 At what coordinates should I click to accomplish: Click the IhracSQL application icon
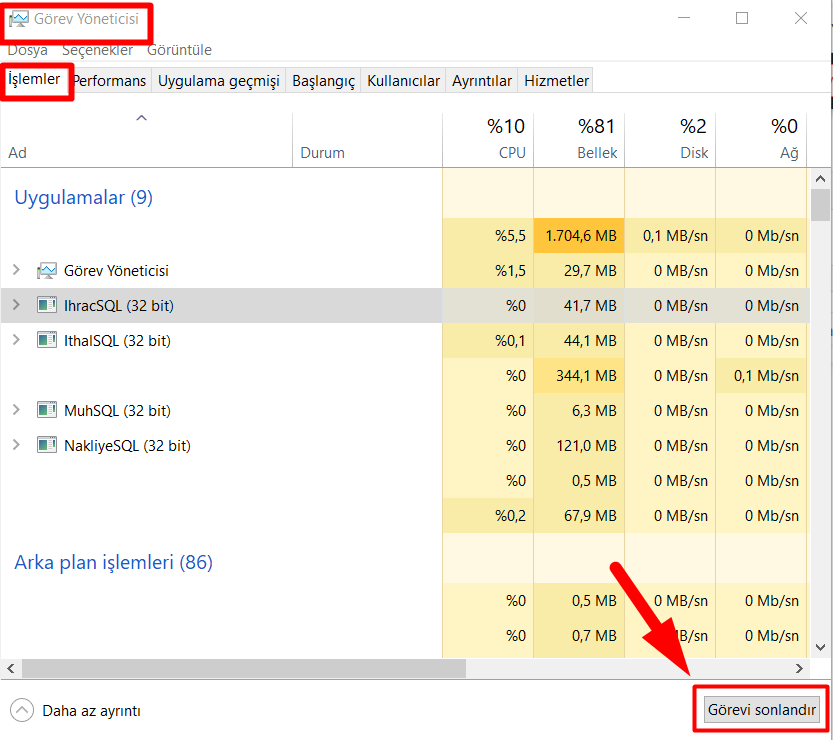46,305
